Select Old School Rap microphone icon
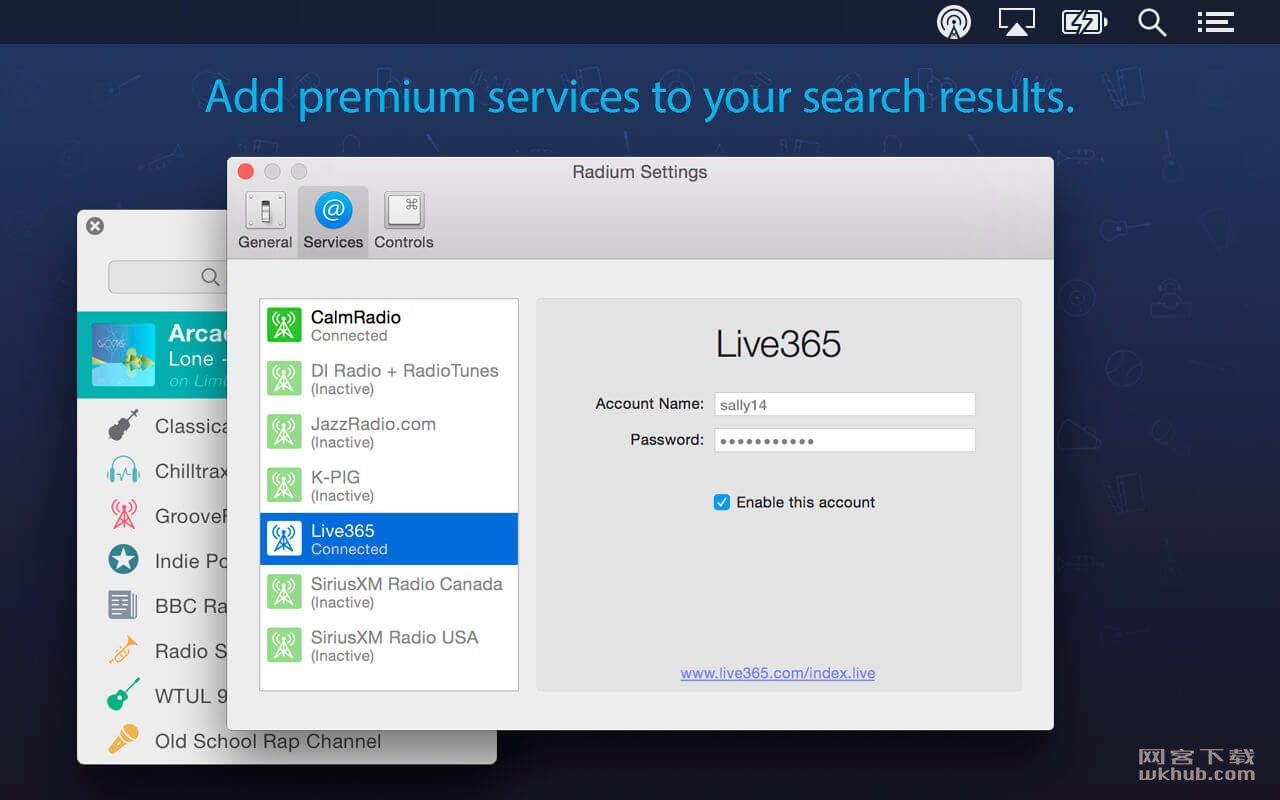Viewport: 1280px width, 800px height. (123, 740)
